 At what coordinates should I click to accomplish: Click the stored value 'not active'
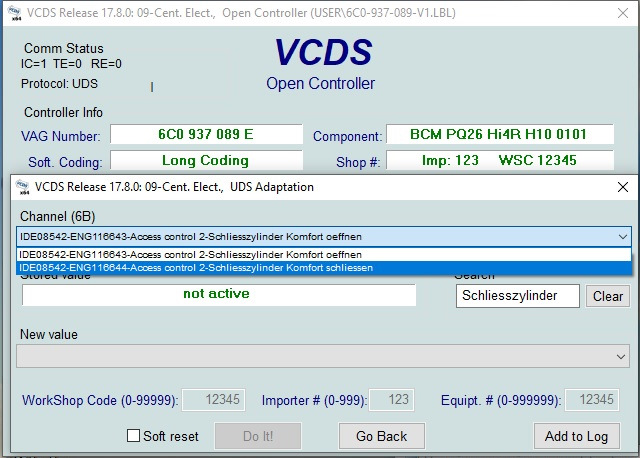click(219, 294)
